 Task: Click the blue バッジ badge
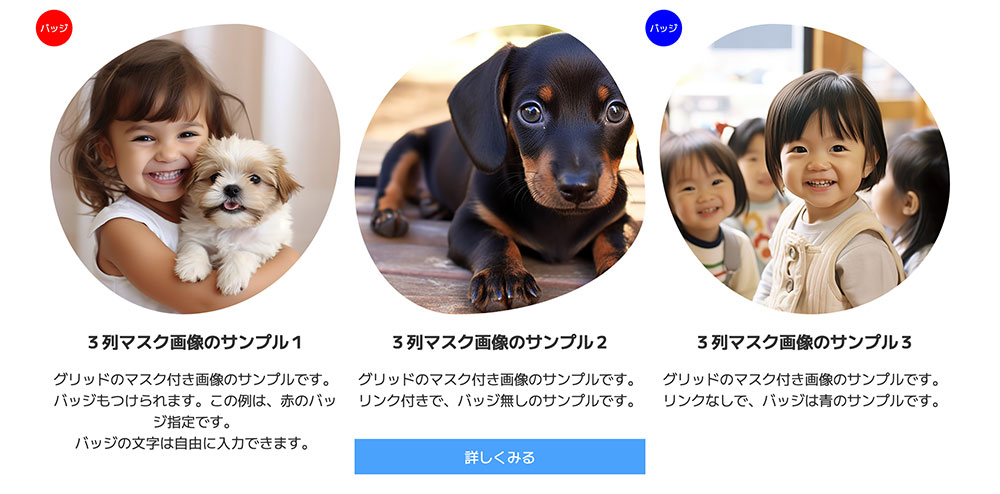click(664, 28)
